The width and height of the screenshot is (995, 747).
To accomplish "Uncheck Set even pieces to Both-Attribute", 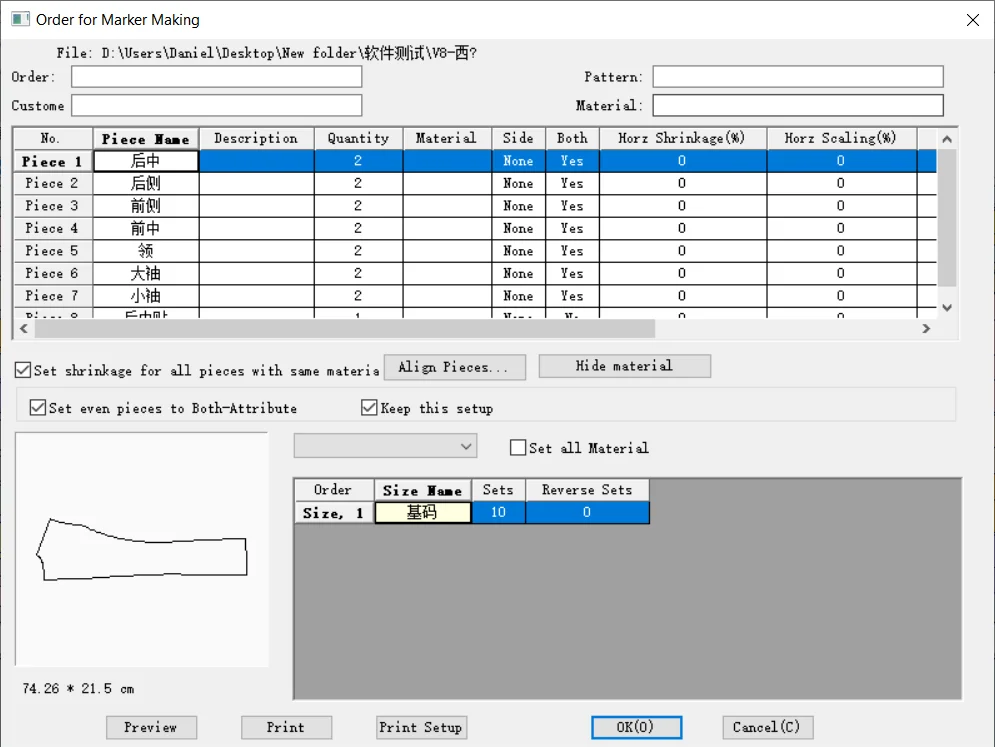I will click(38, 408).
